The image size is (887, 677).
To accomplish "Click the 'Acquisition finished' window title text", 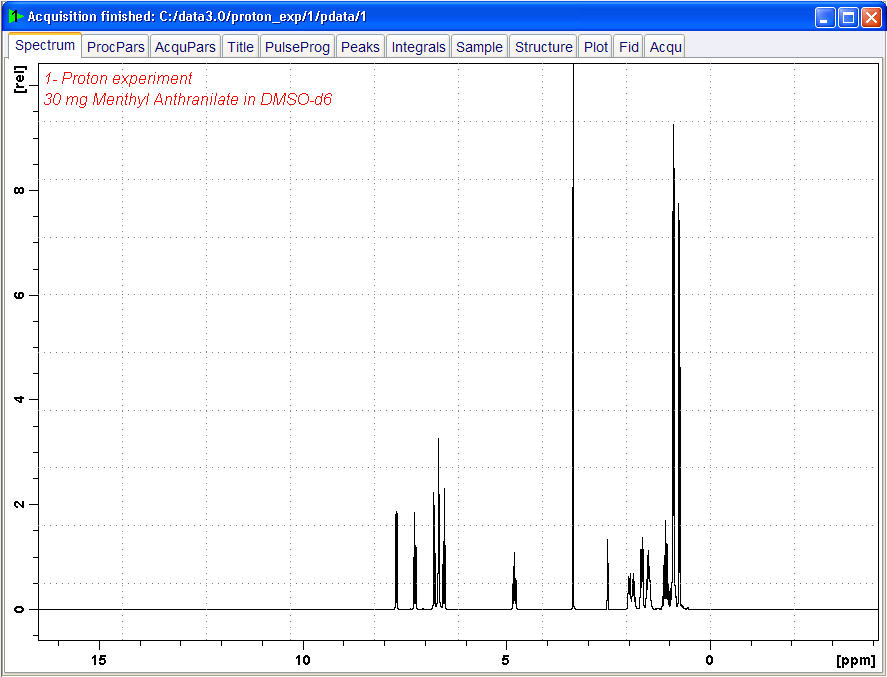I will [197, 17].
